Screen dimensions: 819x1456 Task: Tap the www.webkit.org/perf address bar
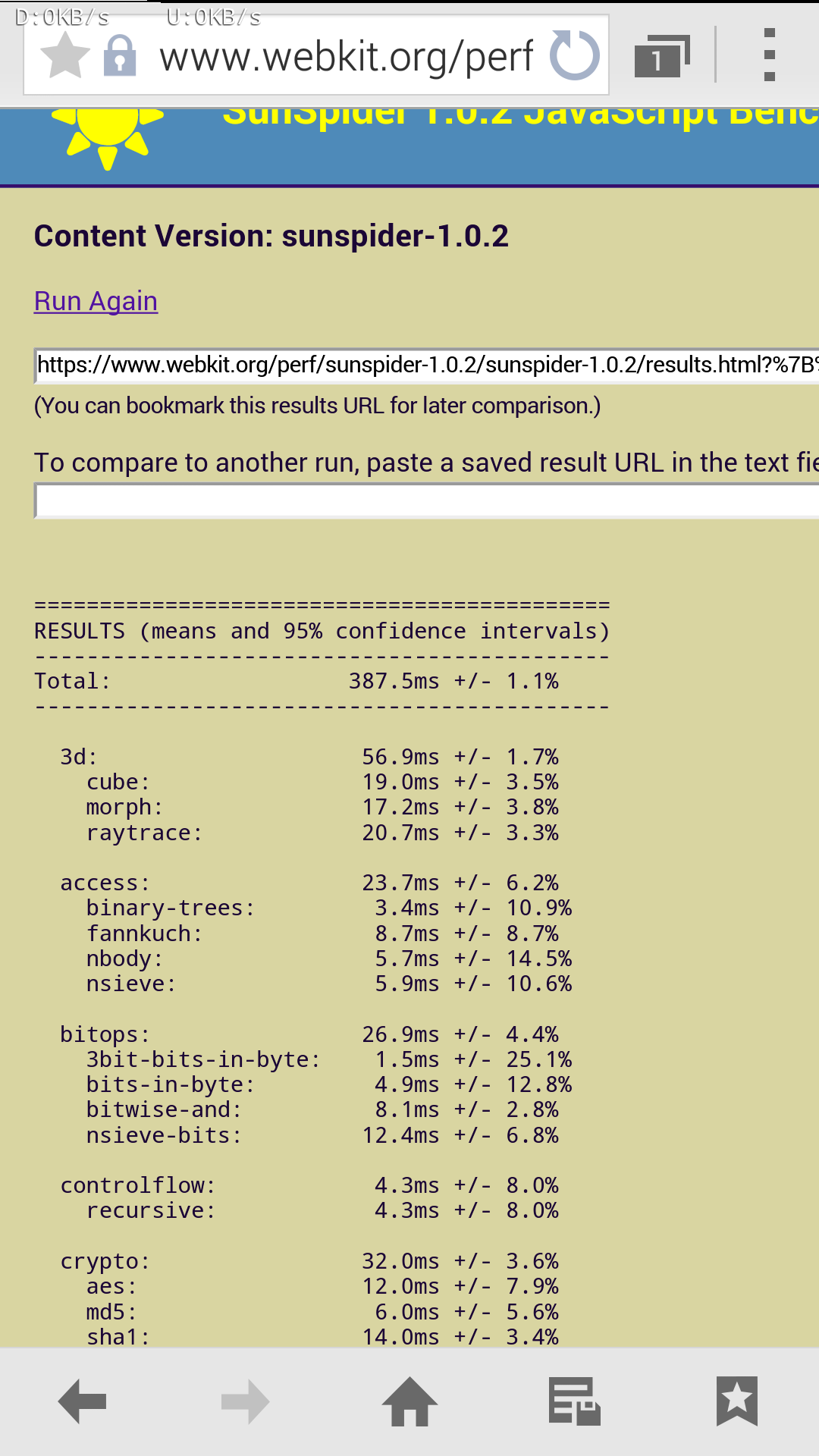pyautogui.click(x=347, y=57)
